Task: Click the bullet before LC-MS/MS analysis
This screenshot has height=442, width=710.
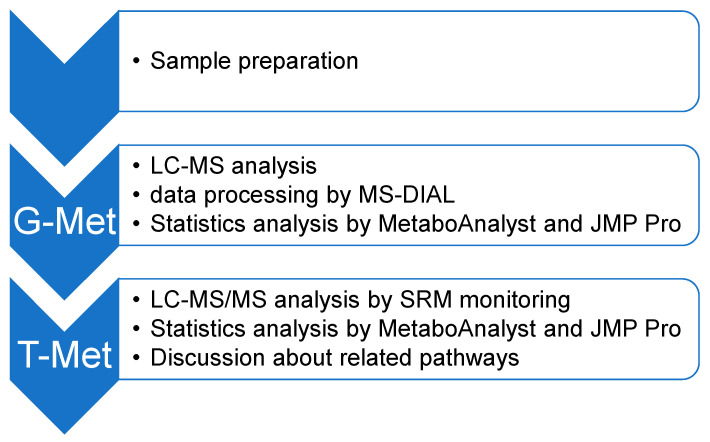Action: coord(136,300)
